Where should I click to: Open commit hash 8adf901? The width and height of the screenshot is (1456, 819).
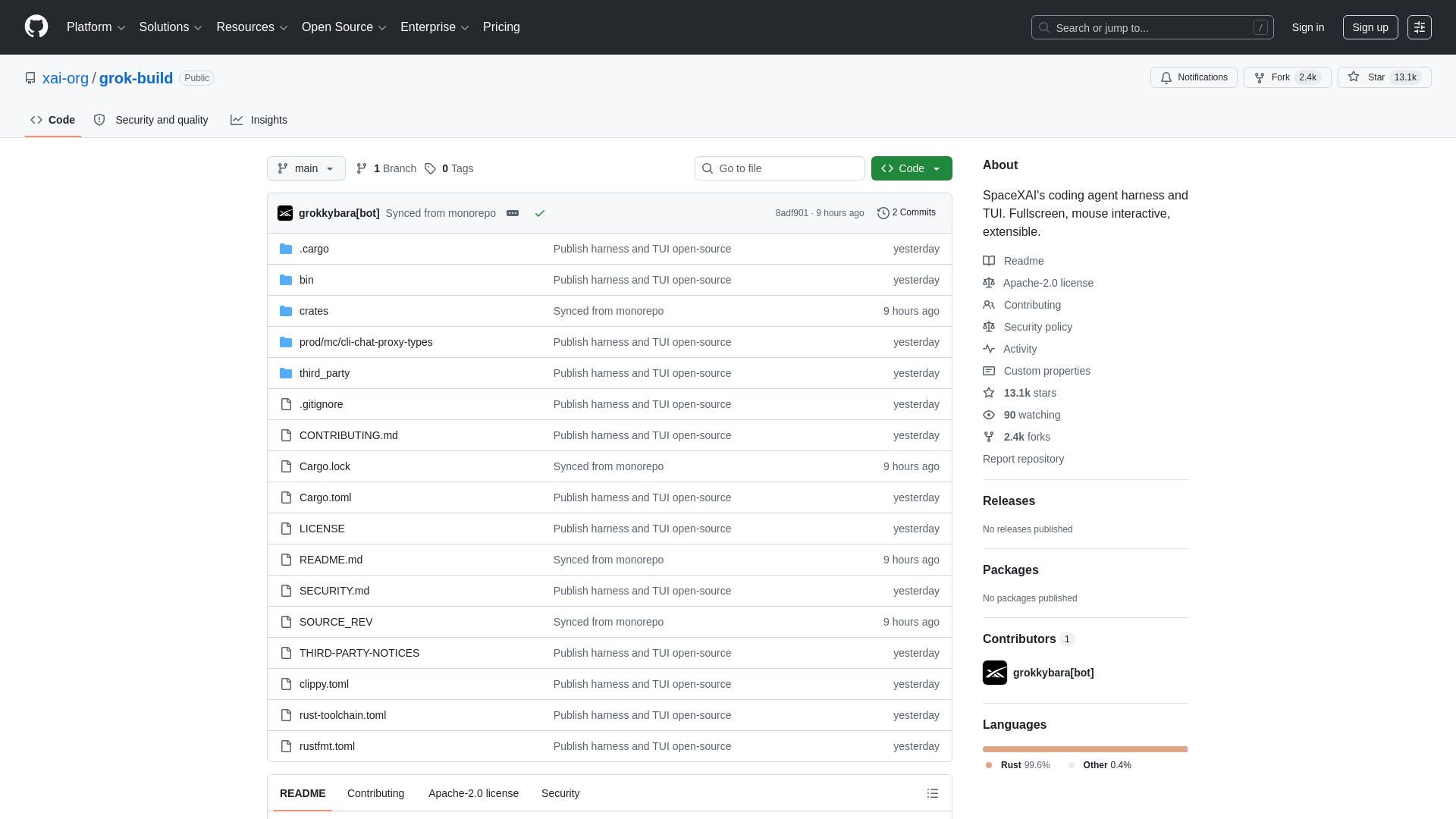792,213
